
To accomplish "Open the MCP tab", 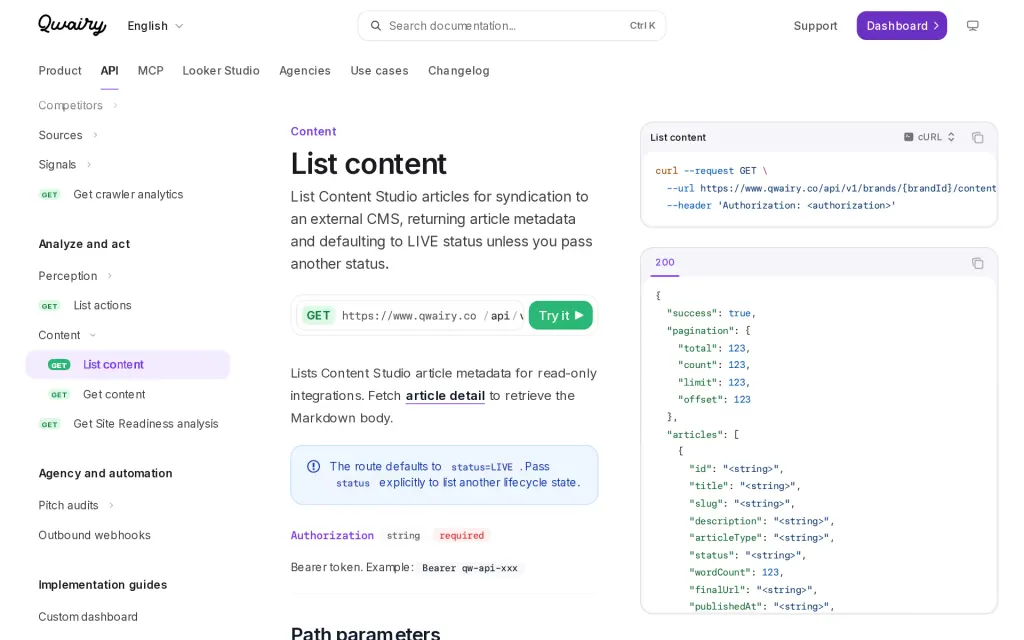I will click(x=151, y=71).
